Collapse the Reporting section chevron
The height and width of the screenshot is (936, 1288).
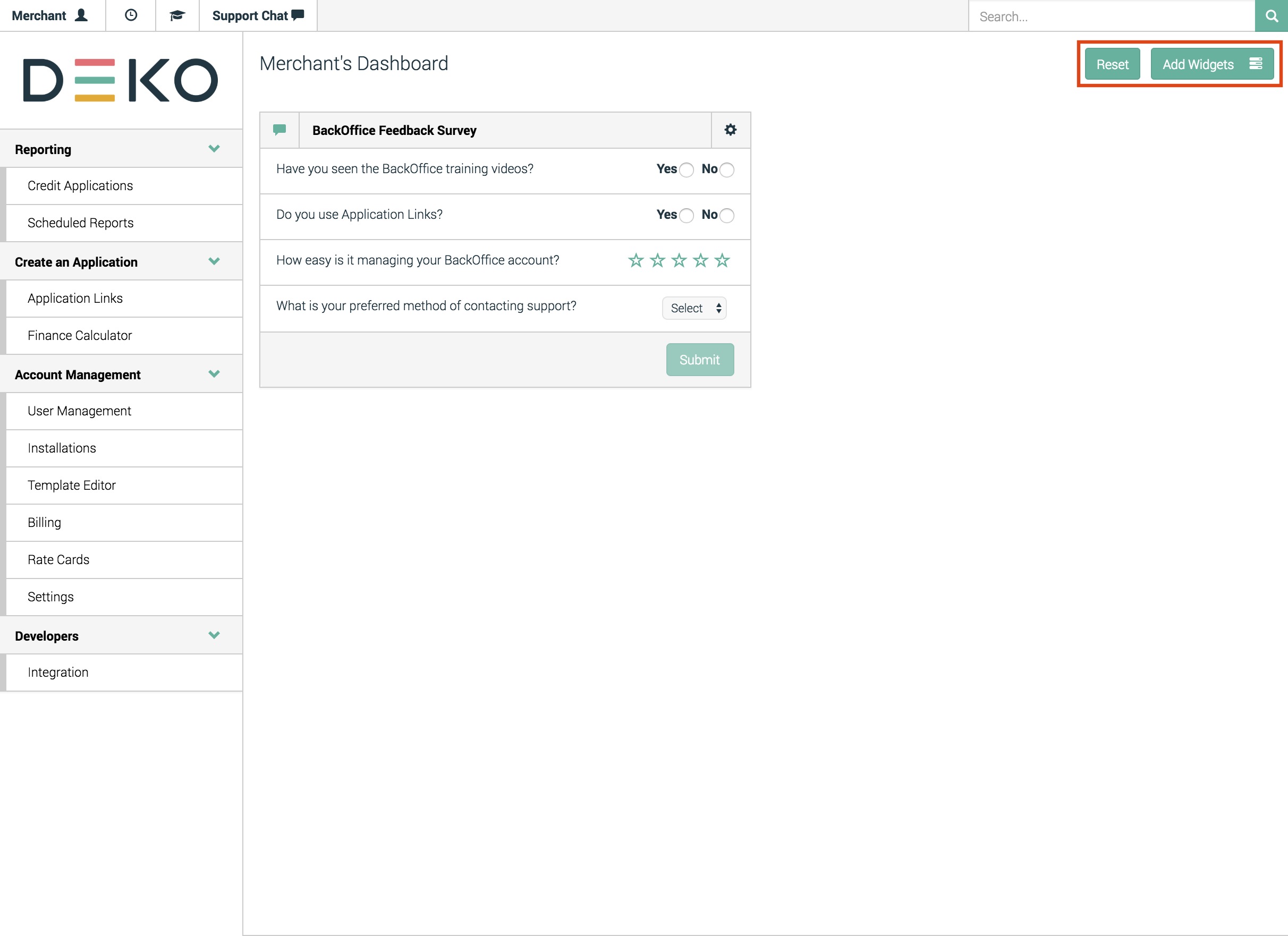pos(214,149)
